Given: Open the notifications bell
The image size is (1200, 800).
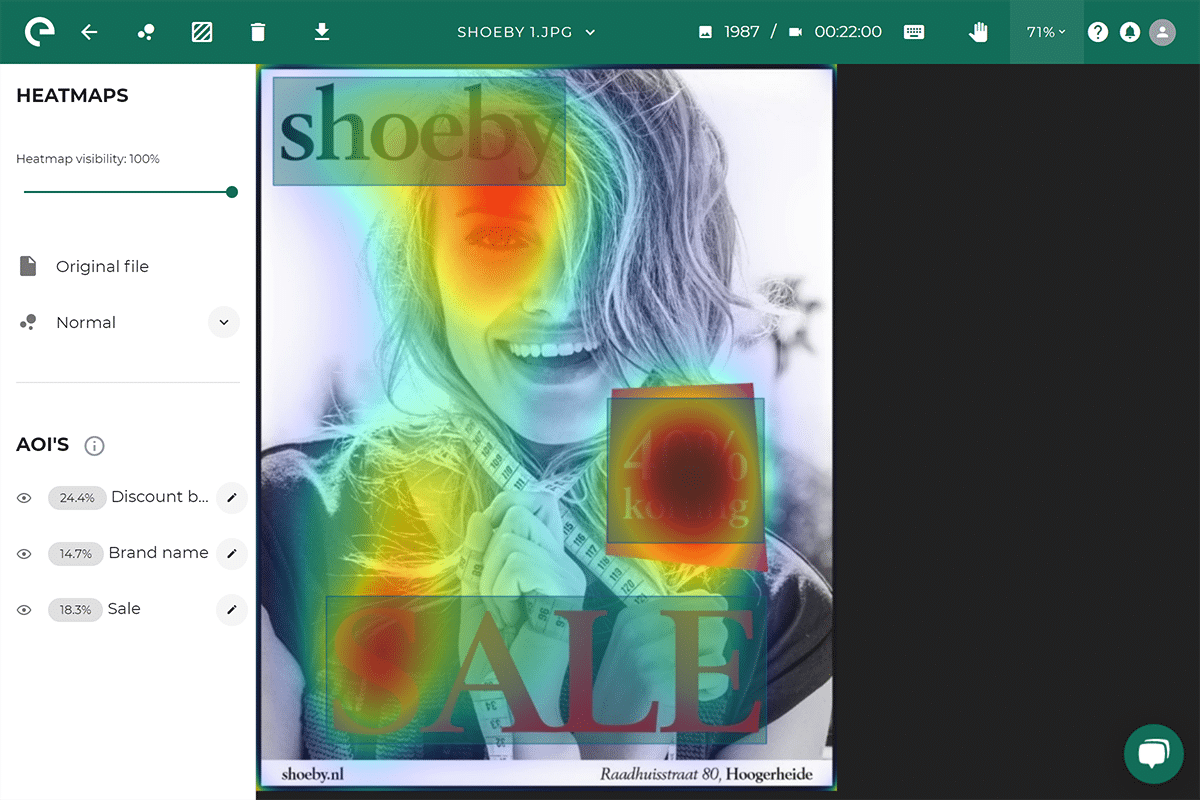Looking at the screenshot, I should point(1130,32).
